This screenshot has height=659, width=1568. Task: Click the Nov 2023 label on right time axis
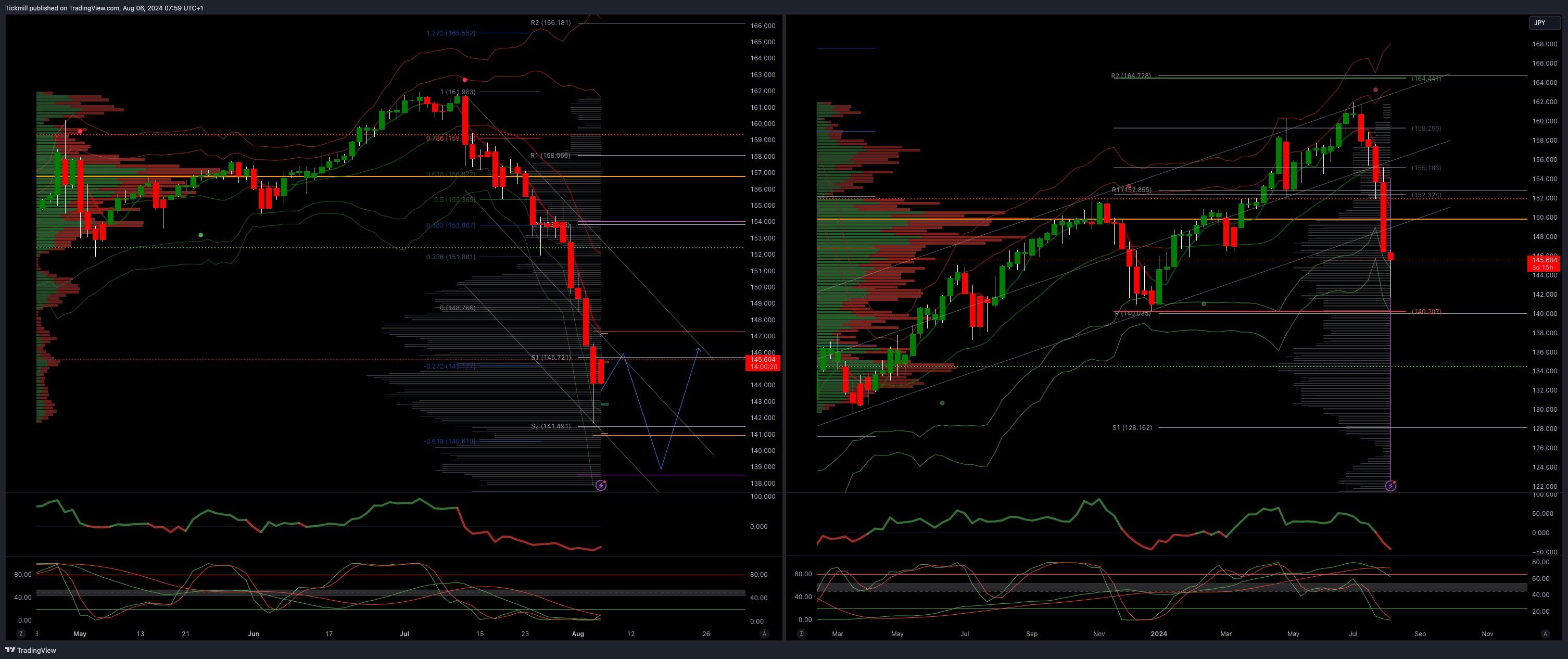pyautogui.click(x=1099, y=633)
